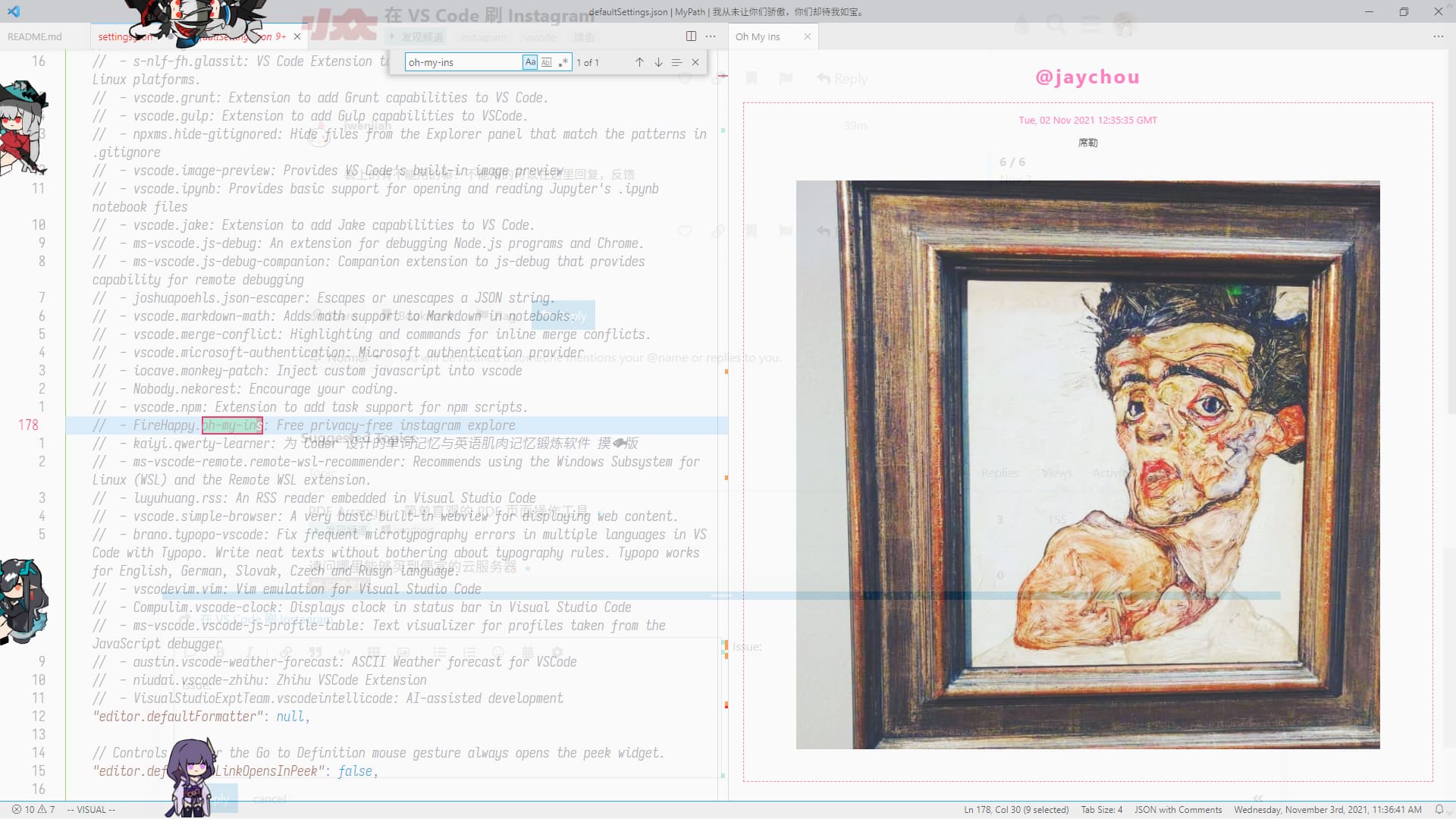
Task: Open left editor group more actions menu
Action: (711, 36)
